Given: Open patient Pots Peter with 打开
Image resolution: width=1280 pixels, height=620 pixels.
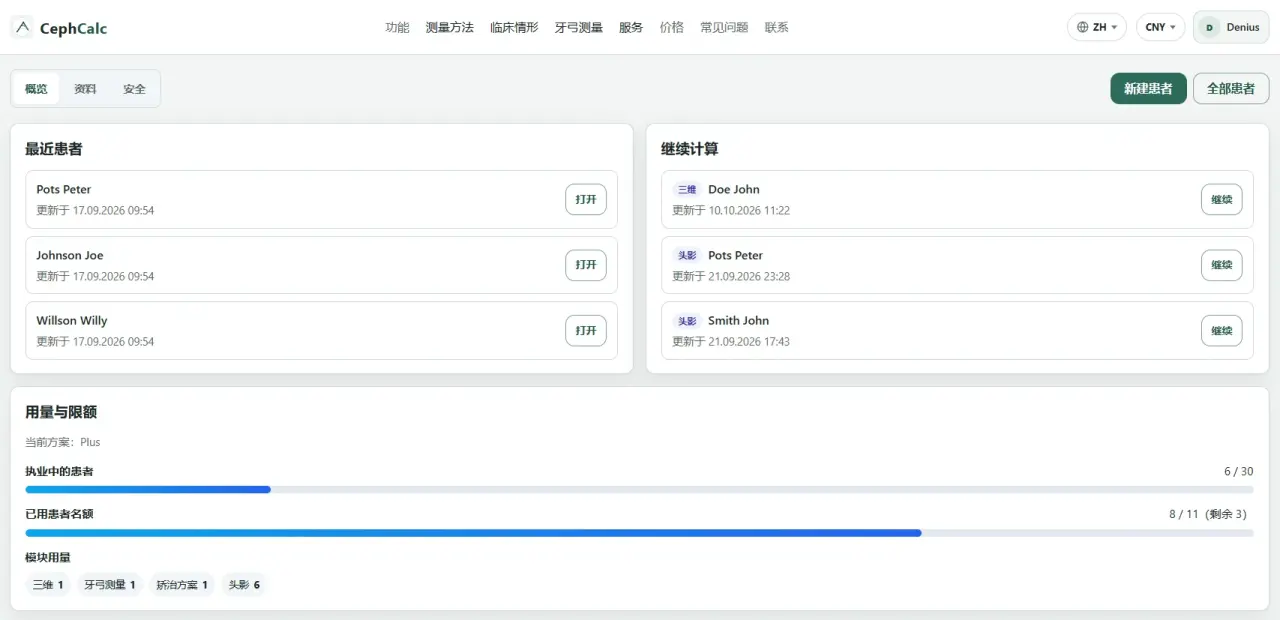Looking at the screenshot, I should click(586, 199).
